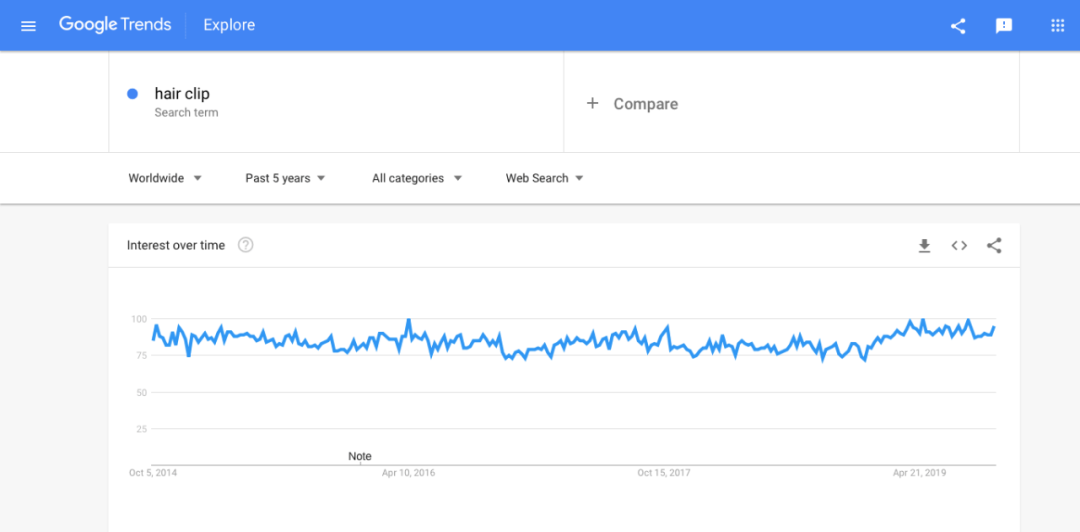Go to the Explore section
The height and width of the screenshot is (532, 1080).
pos(229,25)
